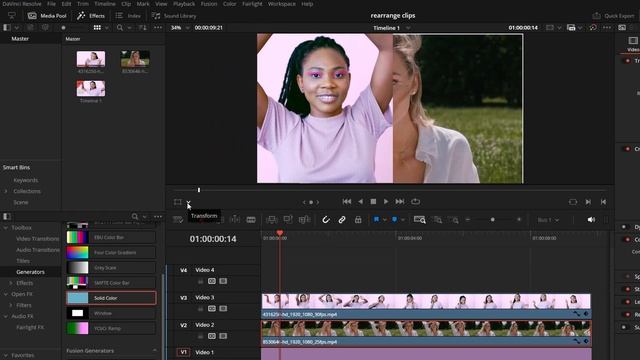Select the SMPTE Color Bar generator

[111, 283]
